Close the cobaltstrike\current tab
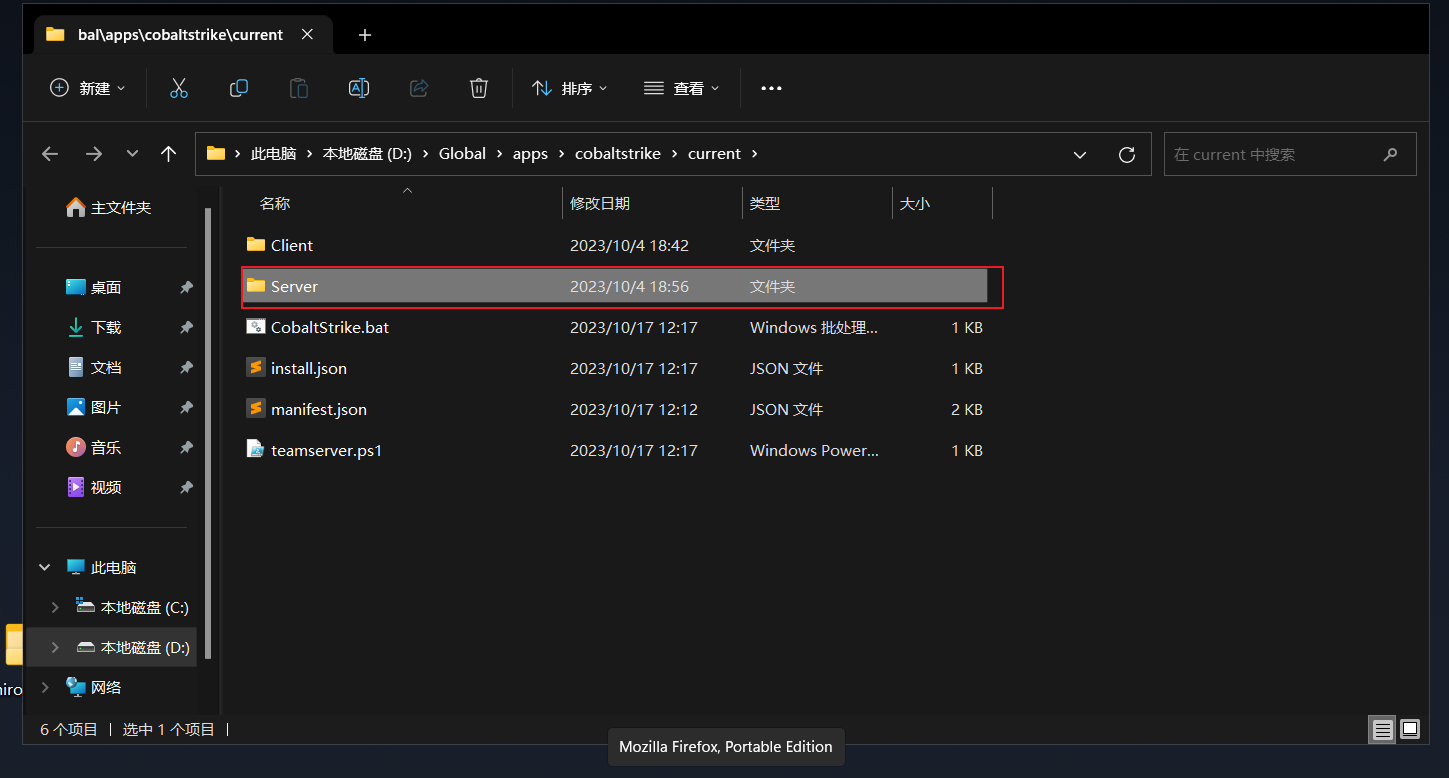The image size is (1449, 778). (x=307, y=34)
